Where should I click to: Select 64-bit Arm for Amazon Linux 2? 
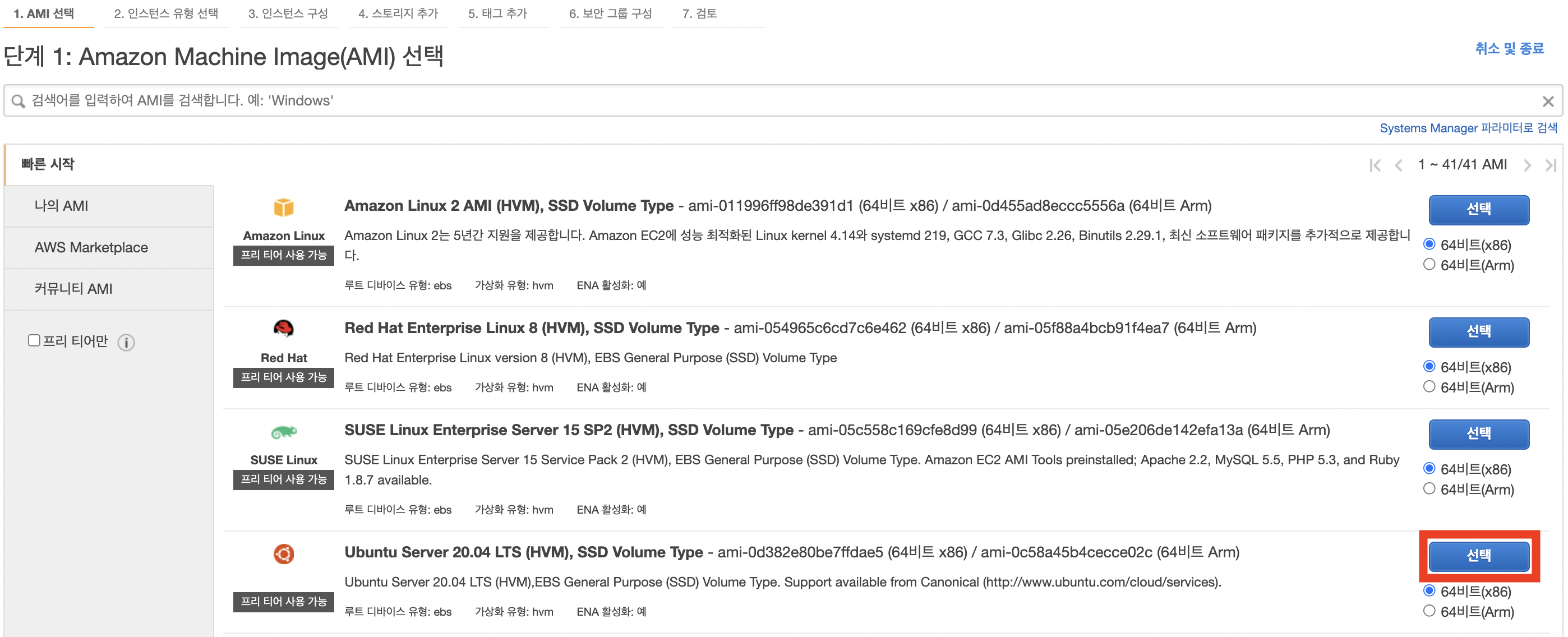(x=1428, y=265)
